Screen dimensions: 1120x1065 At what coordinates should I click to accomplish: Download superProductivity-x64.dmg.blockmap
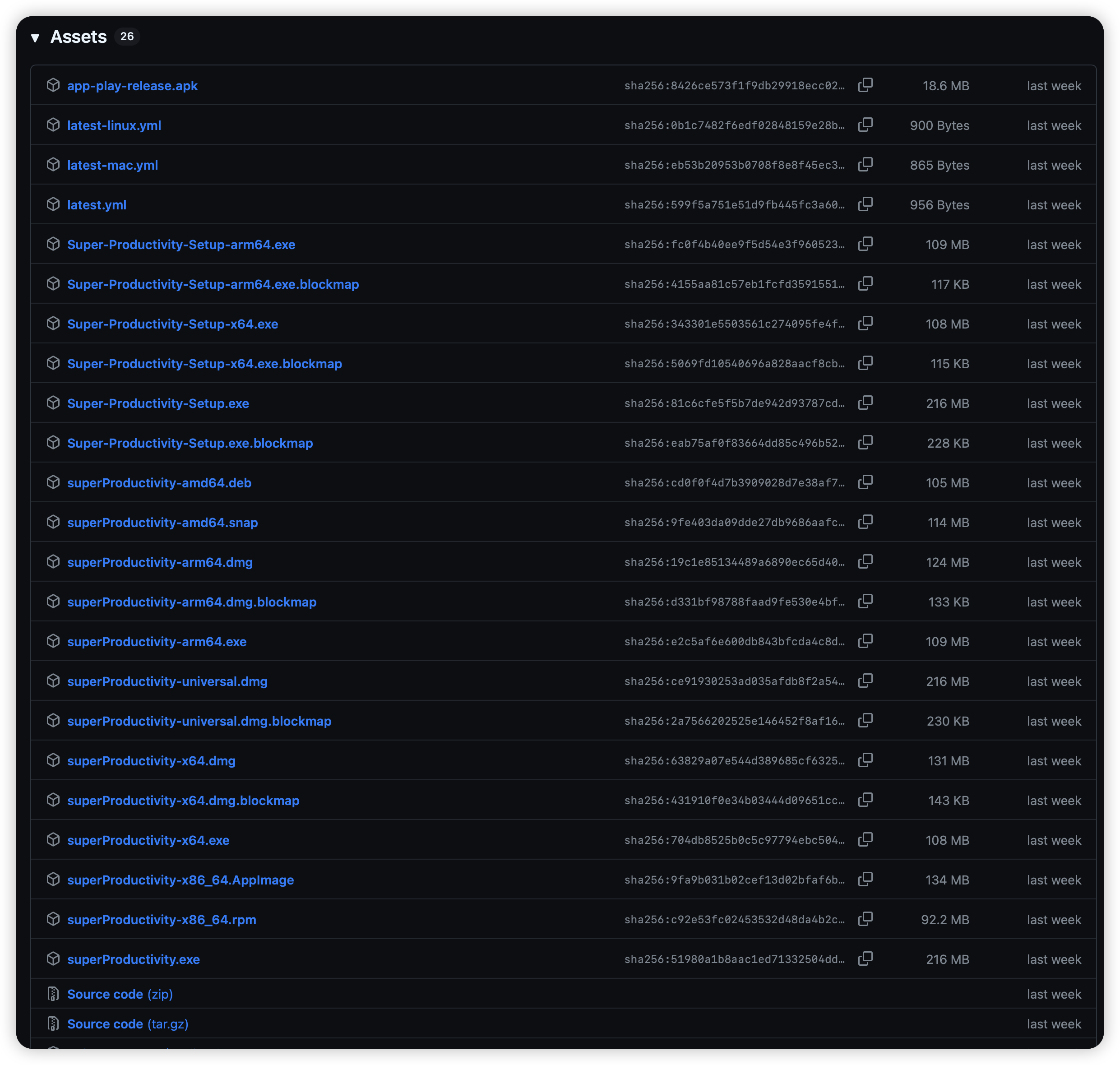[183, 801]
